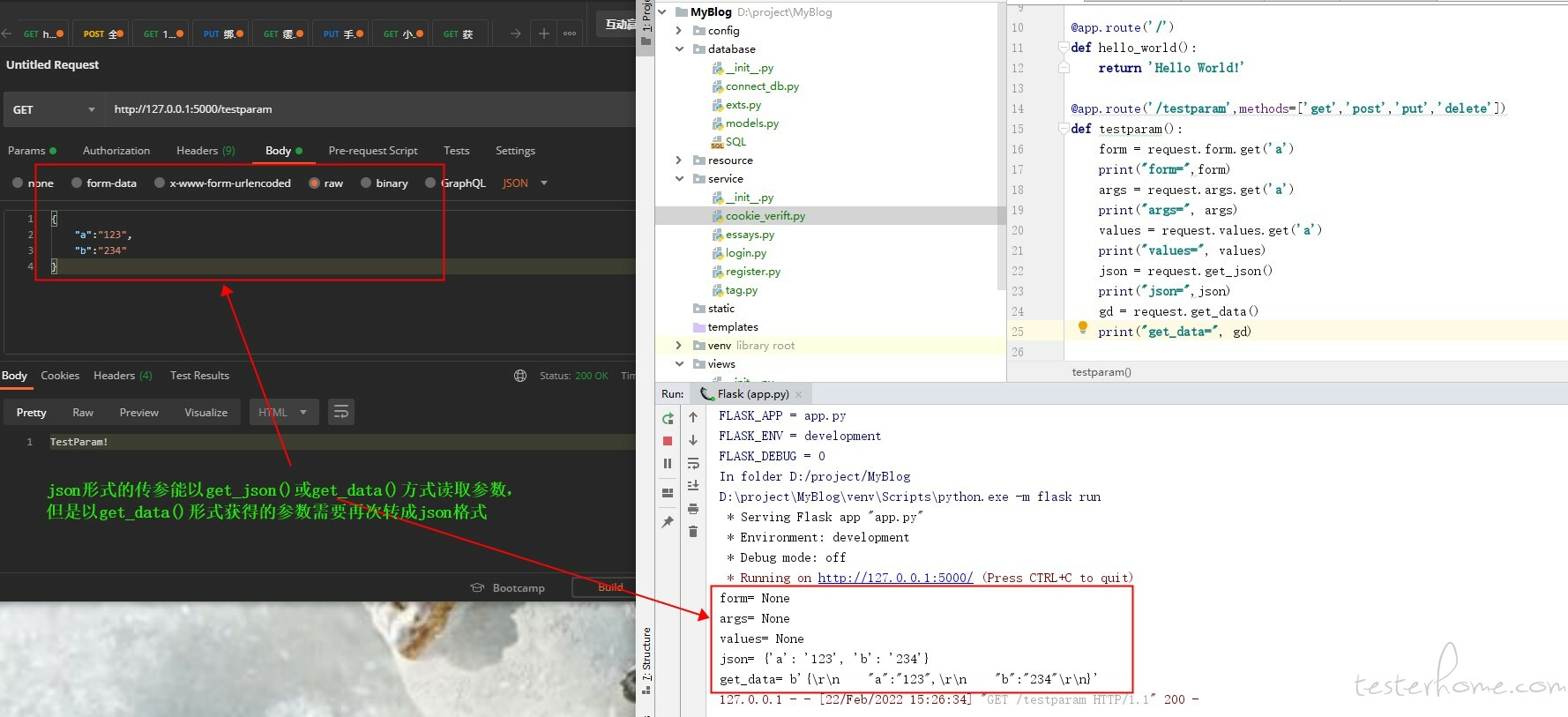Rerun the Flask app from Run panel
The image size is (1568, 717).
[x=668, y=418]
